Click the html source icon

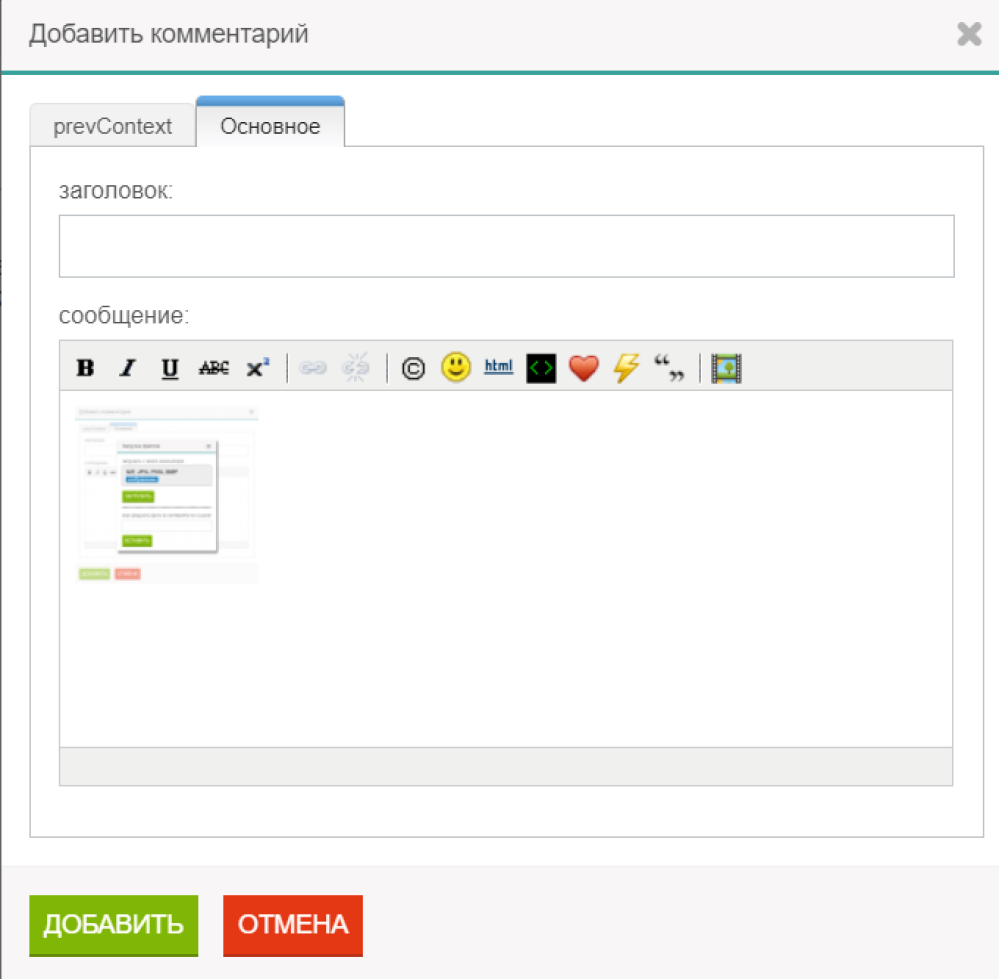(498, 367)
